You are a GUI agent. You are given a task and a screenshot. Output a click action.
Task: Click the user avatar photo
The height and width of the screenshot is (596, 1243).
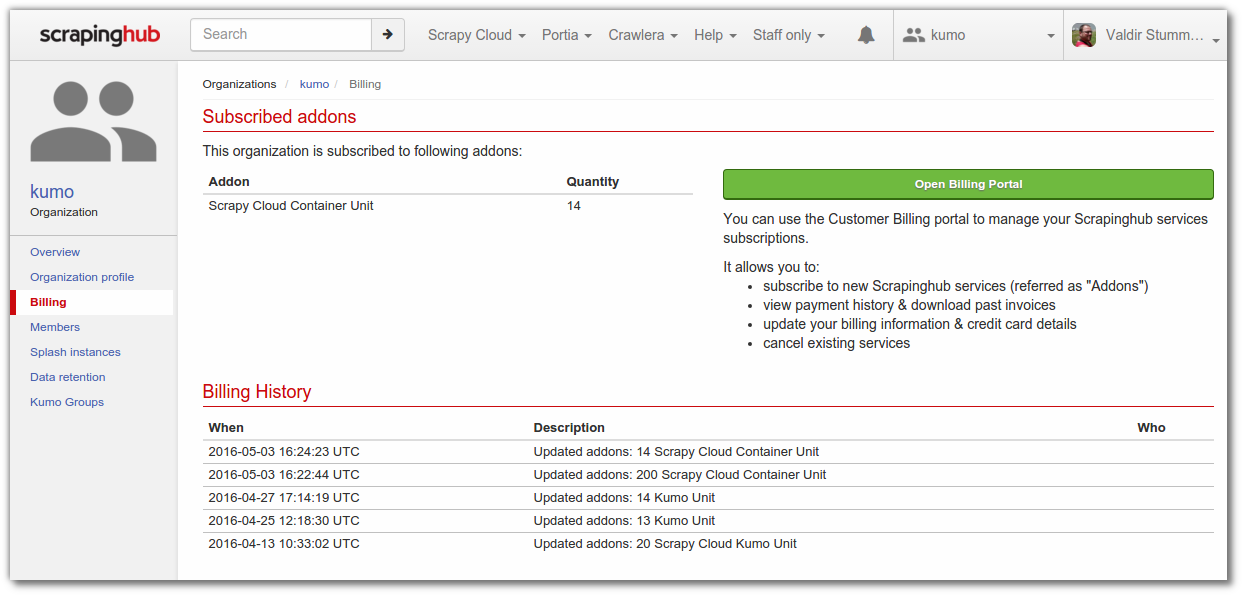point(1084,35)
